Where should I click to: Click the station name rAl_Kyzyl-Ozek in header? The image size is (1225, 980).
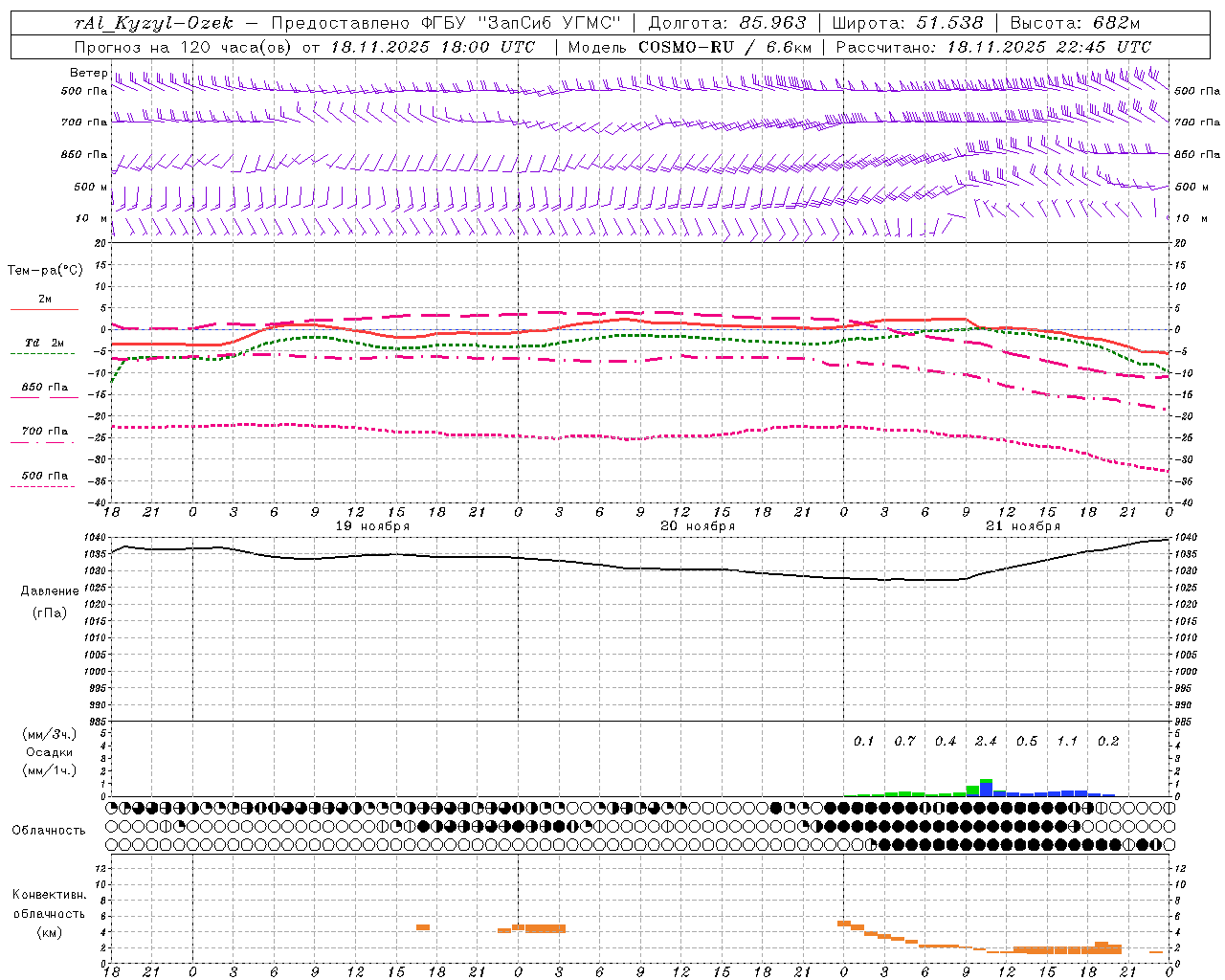[154, 23]
